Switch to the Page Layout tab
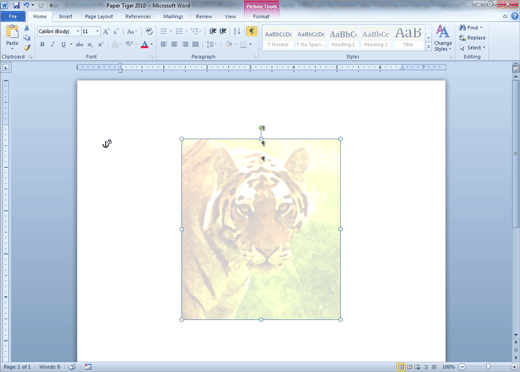Viewport: 520px width, 372px height. pos(99,16)
